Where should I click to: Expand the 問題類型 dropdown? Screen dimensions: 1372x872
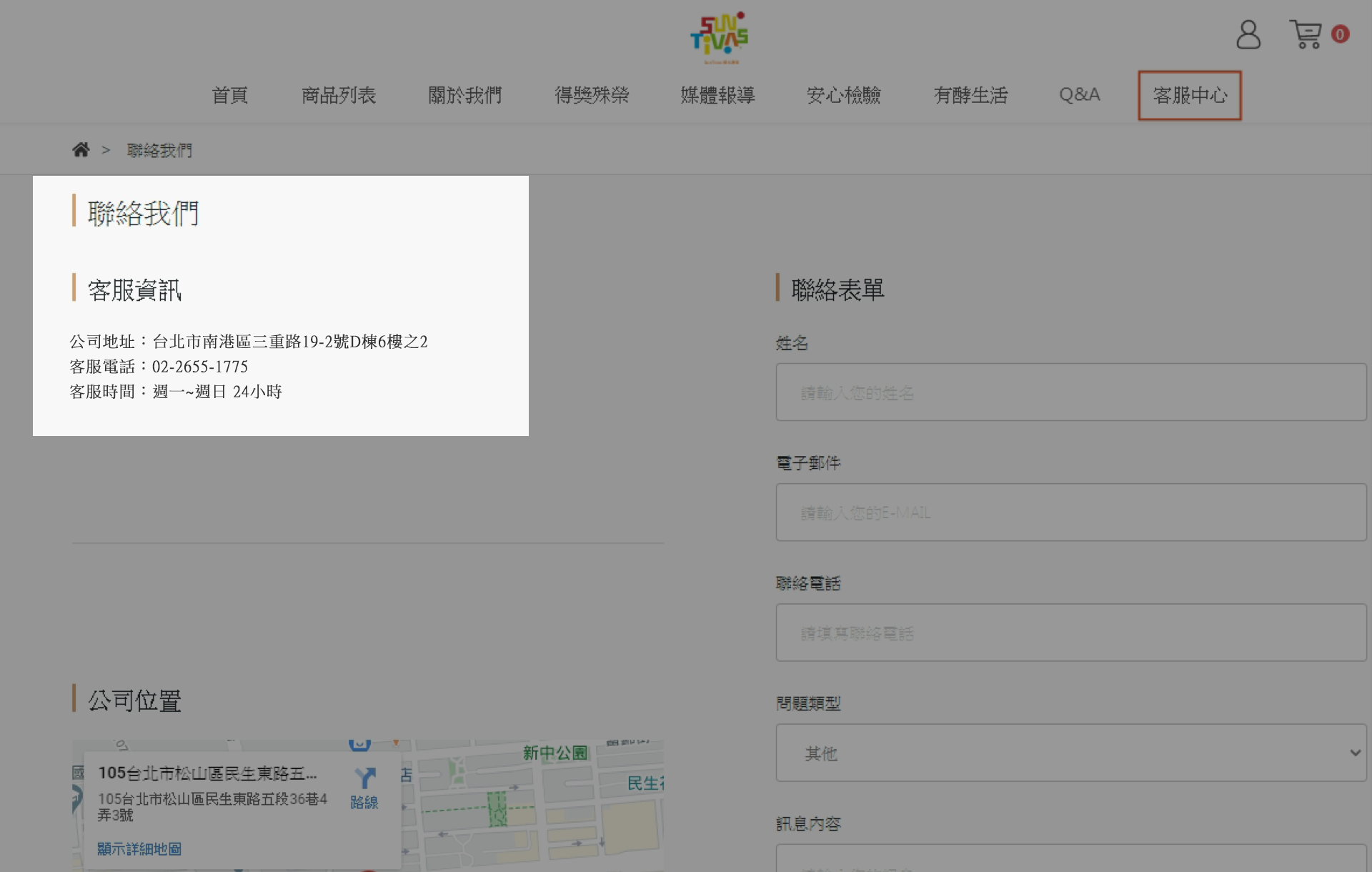click(1071, 753)
